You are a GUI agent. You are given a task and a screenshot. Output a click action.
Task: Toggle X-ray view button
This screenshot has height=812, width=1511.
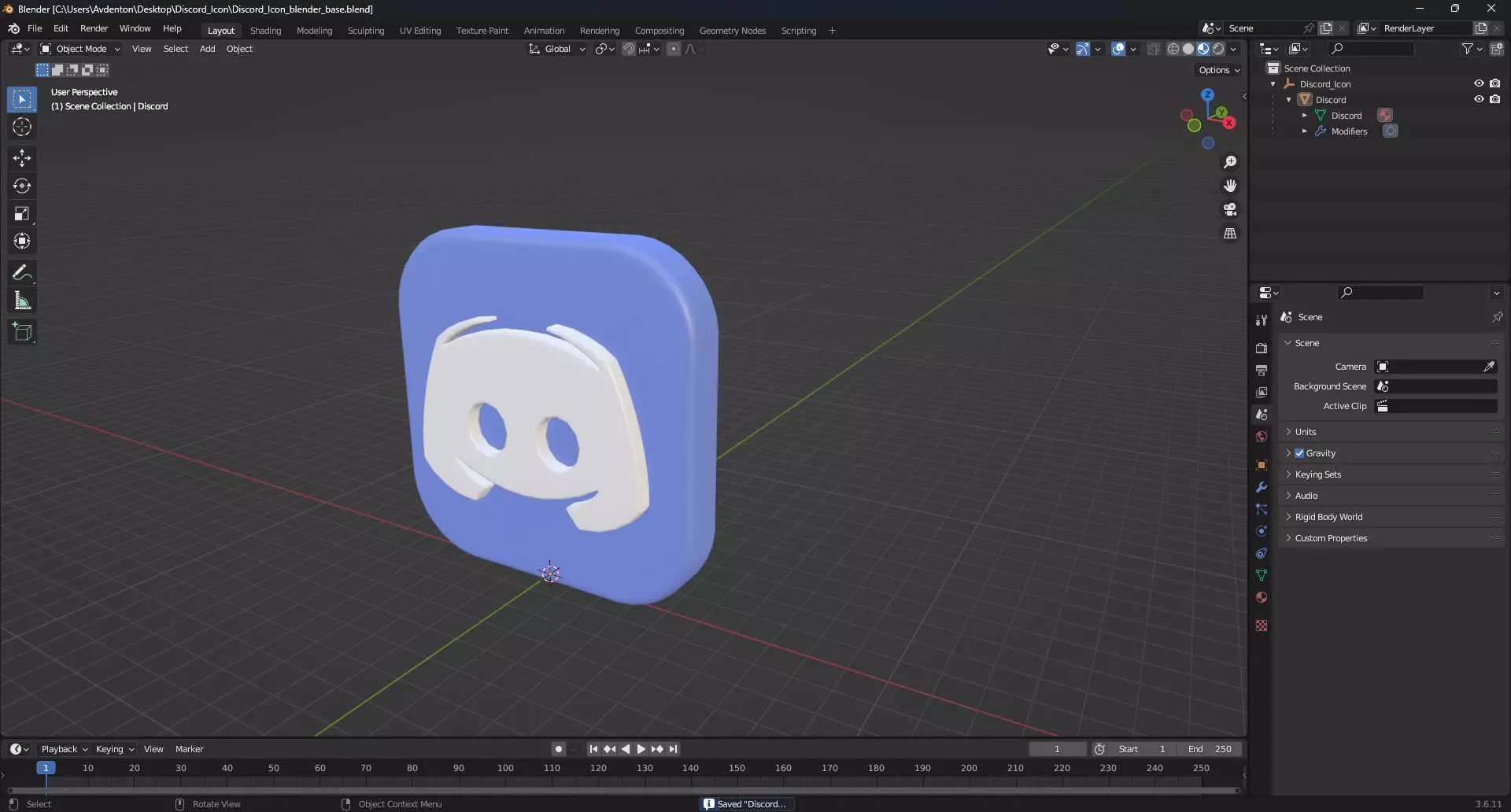pyautogui.click(x=1153, y=49)
